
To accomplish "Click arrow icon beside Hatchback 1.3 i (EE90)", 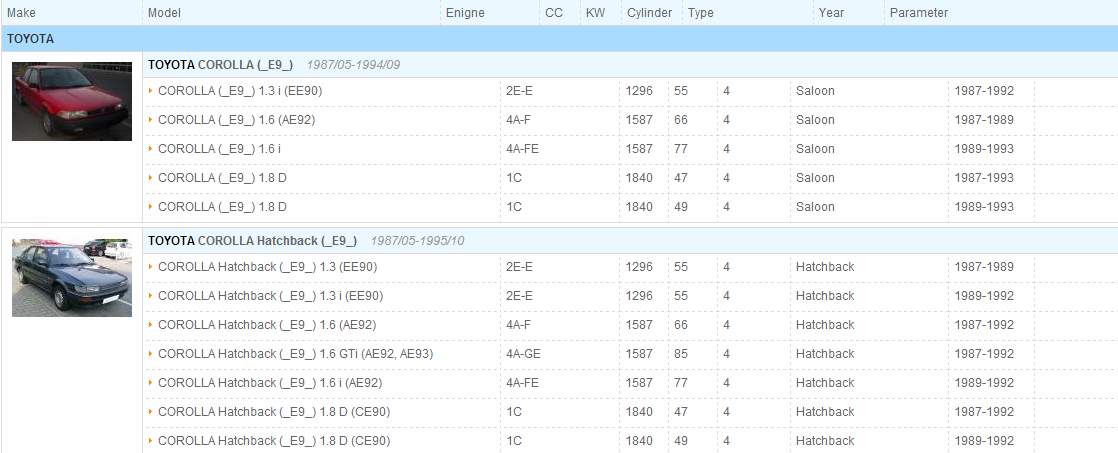I will pyautogui.click(x=151, y=295).
